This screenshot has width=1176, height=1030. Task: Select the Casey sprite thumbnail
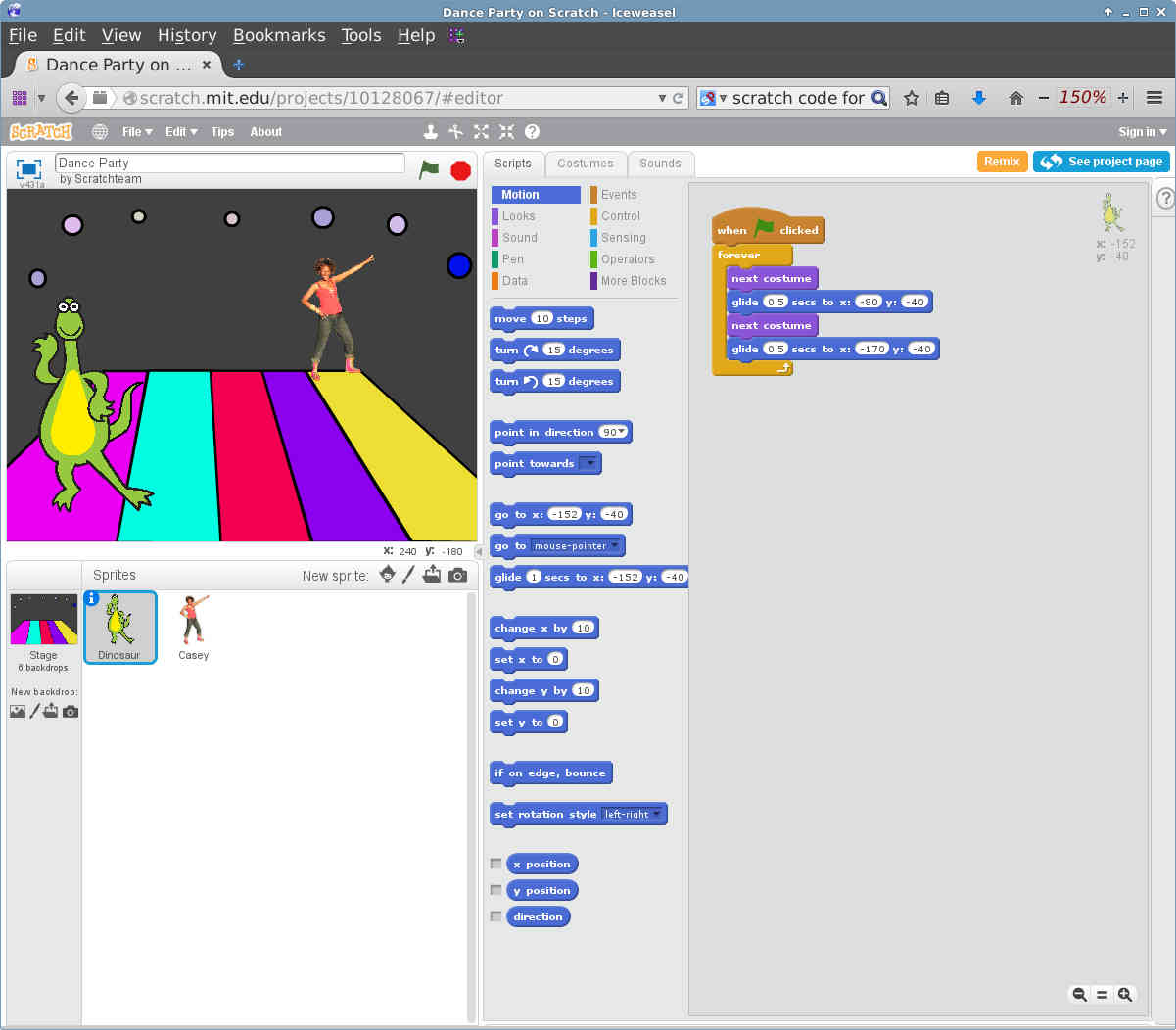(x=194, y=628)
